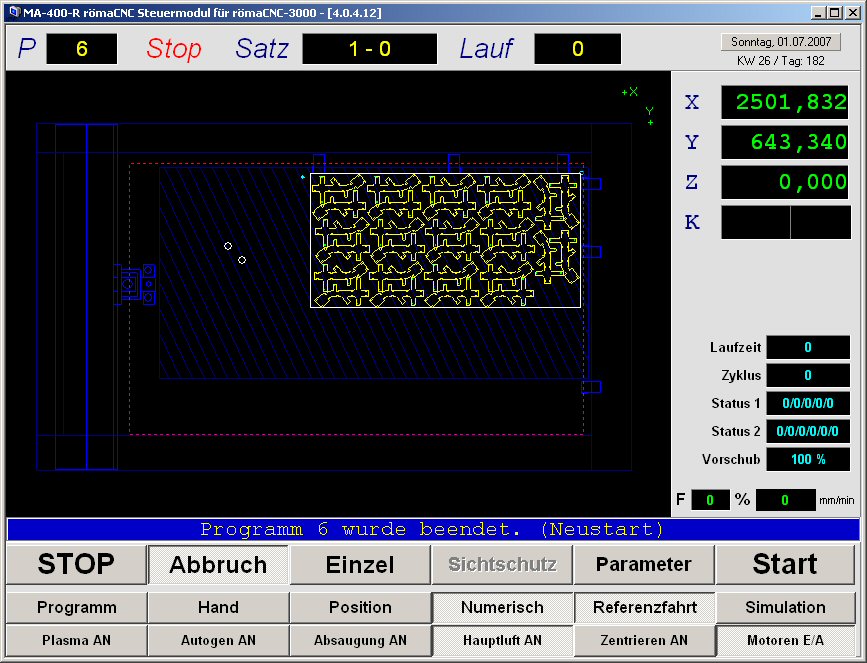Screen dimensions: 867x663
Task: Click the Vorschub 100 % feed field
Action: point(807,460)
